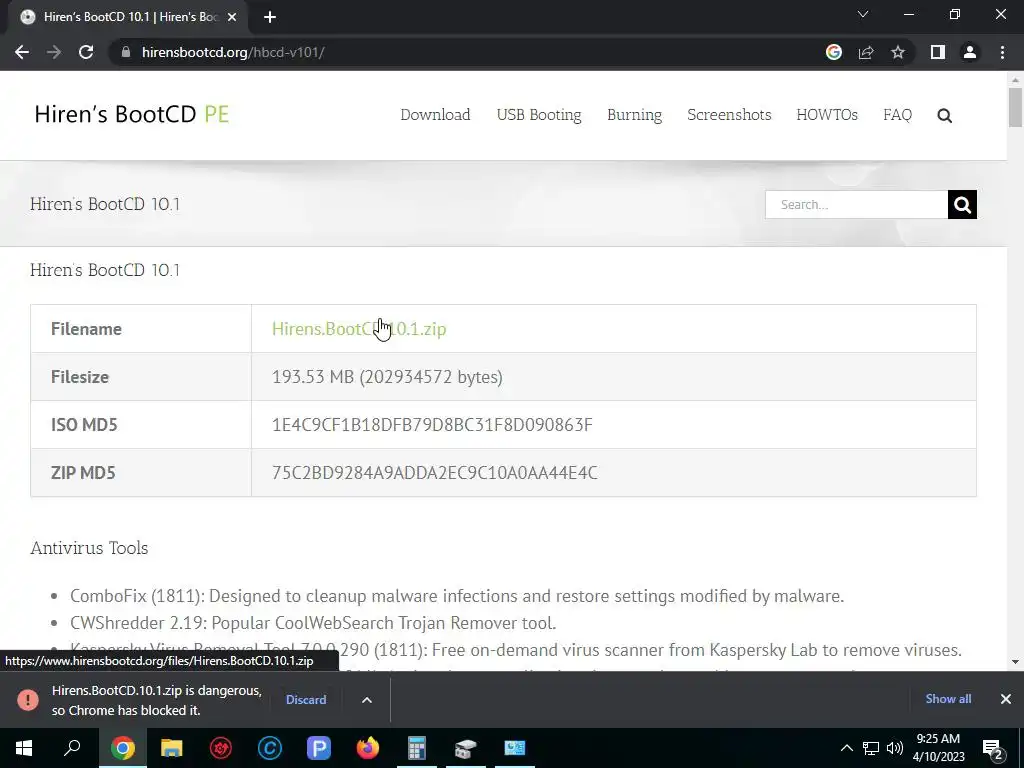View site security lock info
1024x768 pixels.
[x=126, y=52]
